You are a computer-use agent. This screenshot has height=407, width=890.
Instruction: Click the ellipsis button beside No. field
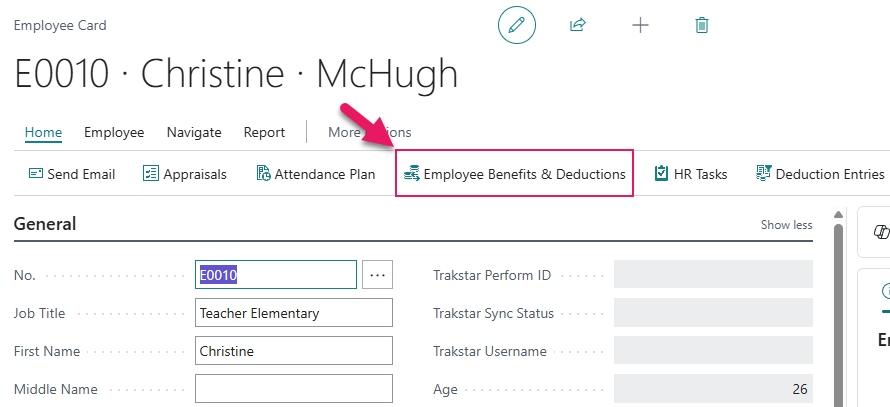pos(377,275)
